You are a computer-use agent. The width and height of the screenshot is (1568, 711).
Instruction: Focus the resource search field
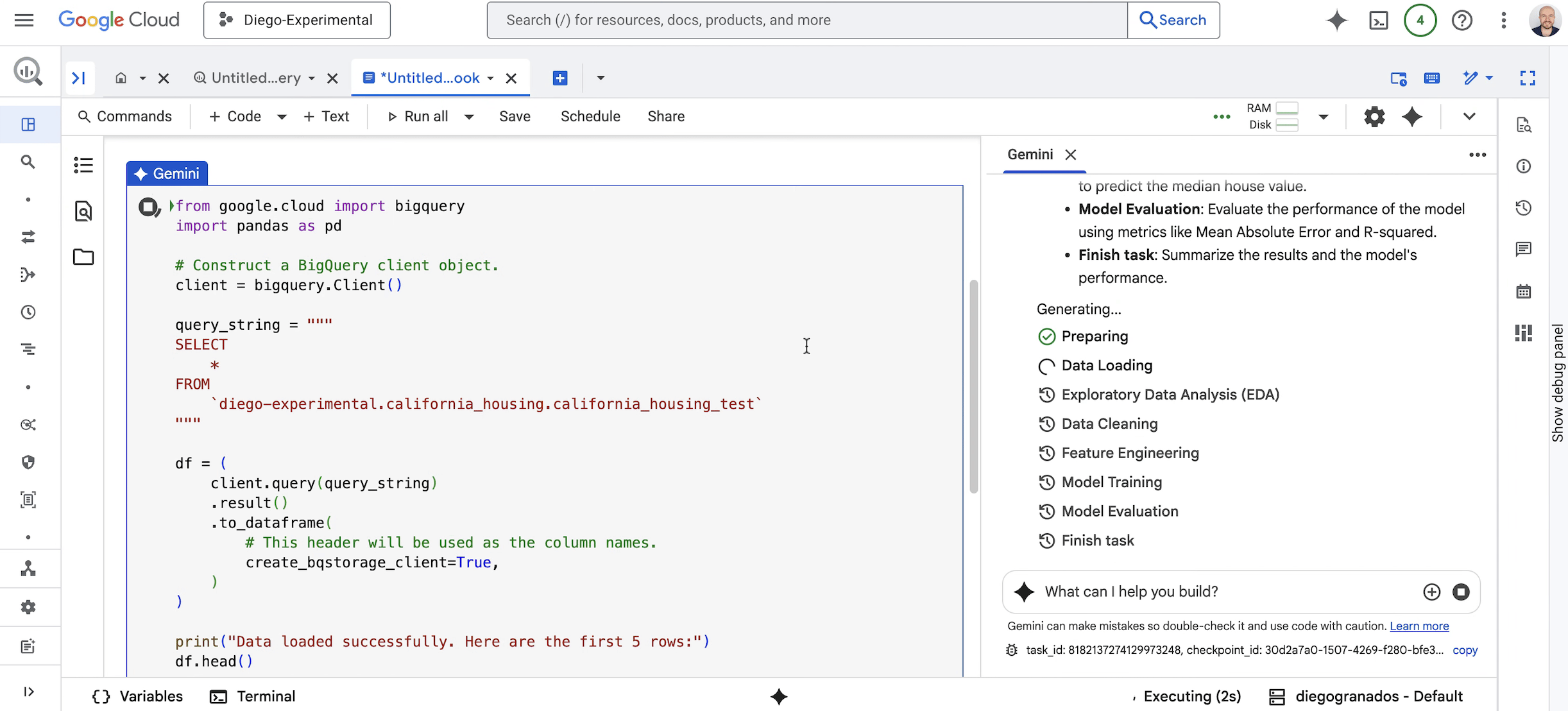click(x=806, y=20)
